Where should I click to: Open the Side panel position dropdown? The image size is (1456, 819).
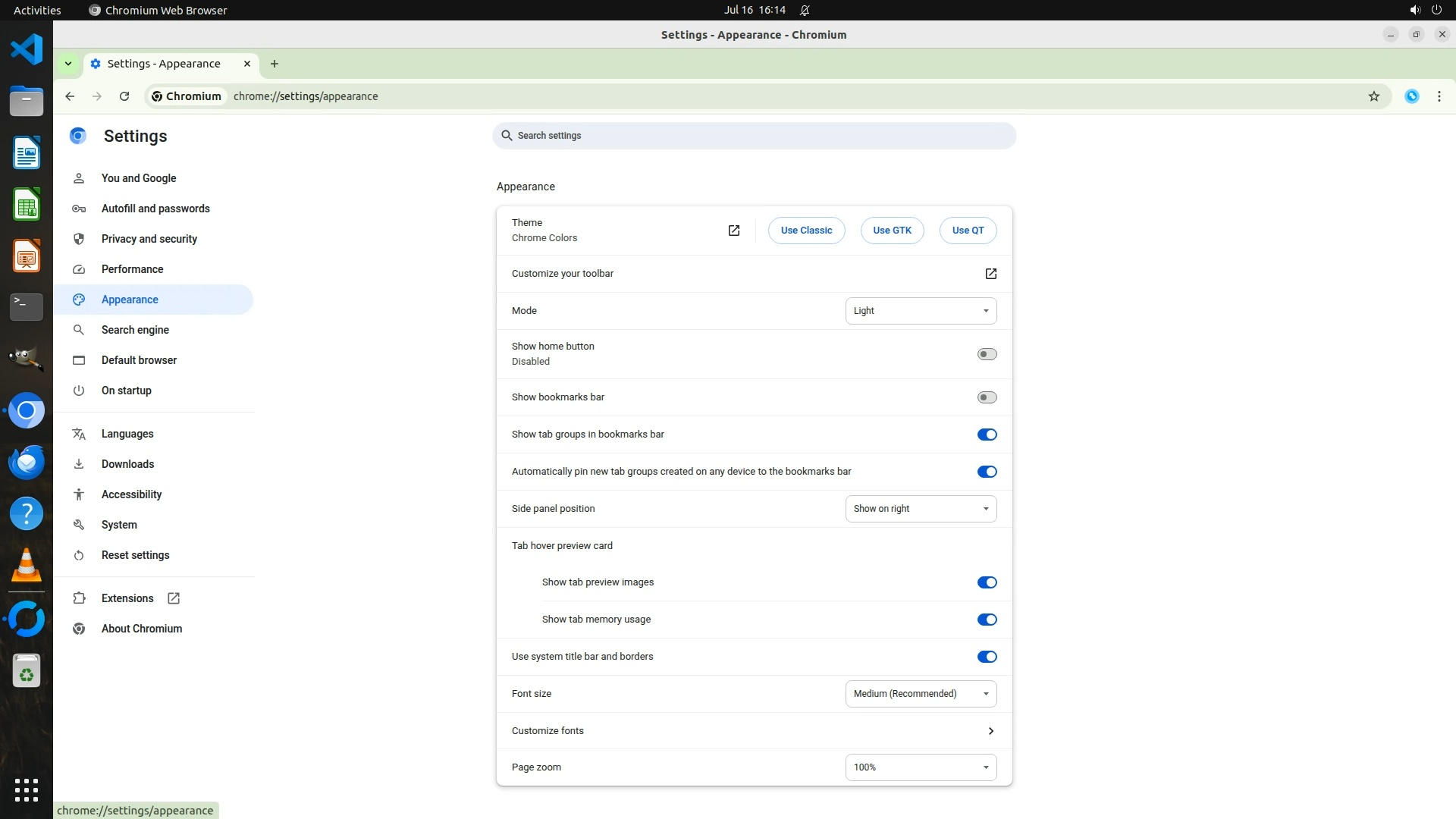click(921, 509)
